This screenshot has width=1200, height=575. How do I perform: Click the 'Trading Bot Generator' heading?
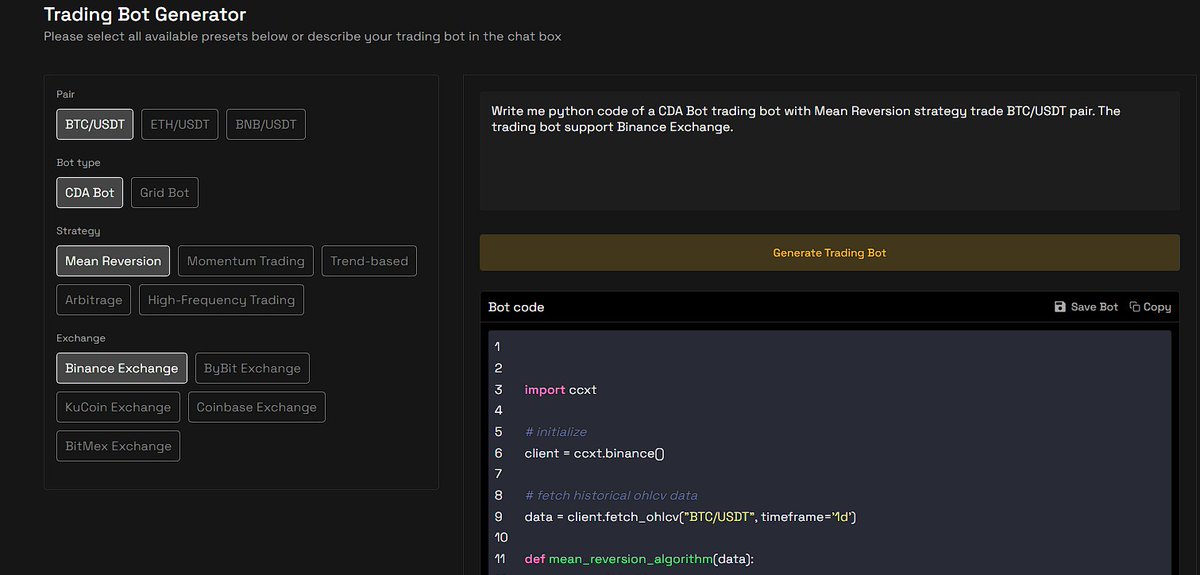[145, 14]
